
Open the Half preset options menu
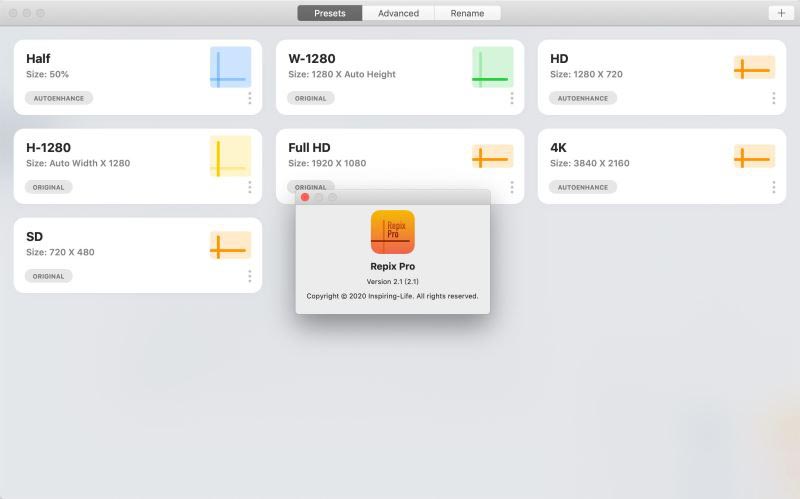(249, 98)
